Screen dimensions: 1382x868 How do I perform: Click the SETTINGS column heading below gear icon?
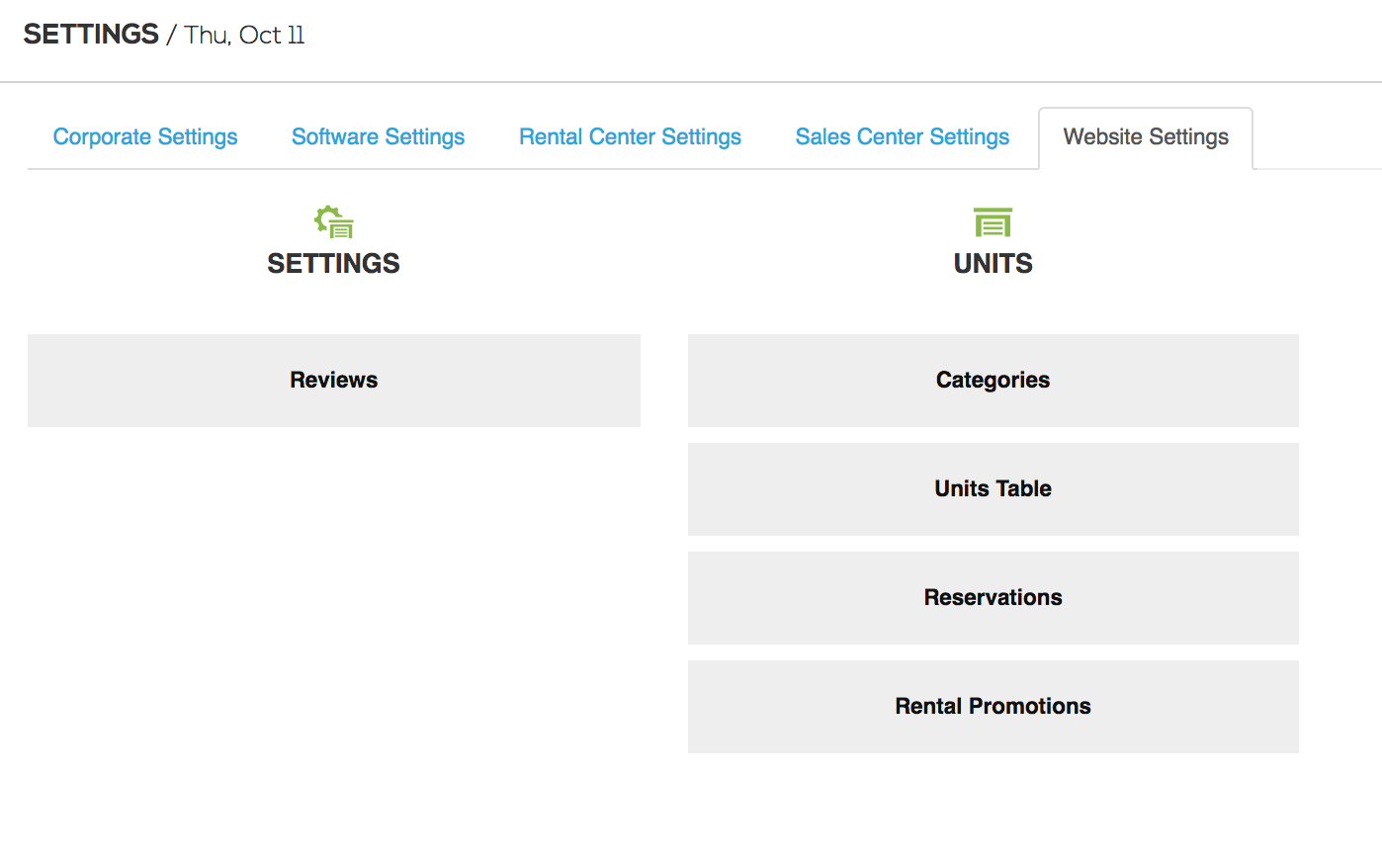pyautogui.click(x=334, y=264)
